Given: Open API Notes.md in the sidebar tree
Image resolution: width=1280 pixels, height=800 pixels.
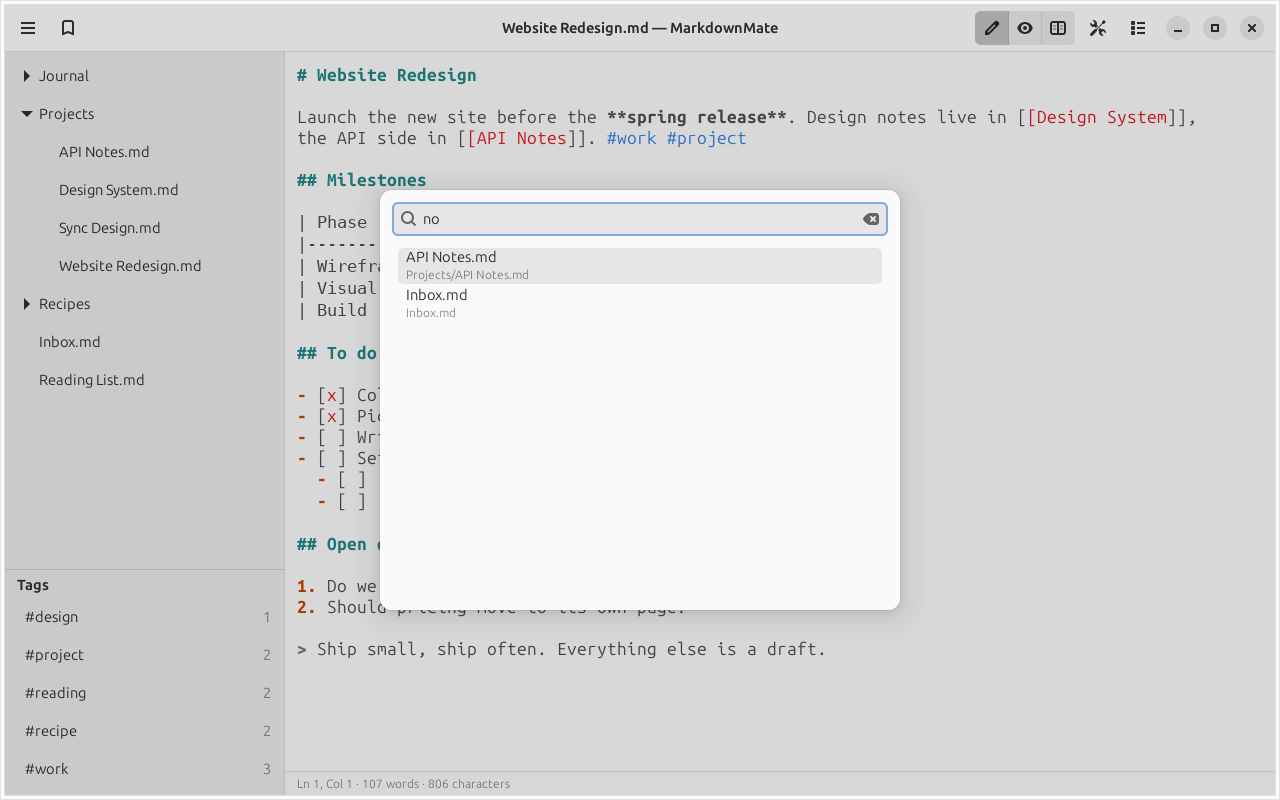Looking at the screenshot, I should 145,152.
